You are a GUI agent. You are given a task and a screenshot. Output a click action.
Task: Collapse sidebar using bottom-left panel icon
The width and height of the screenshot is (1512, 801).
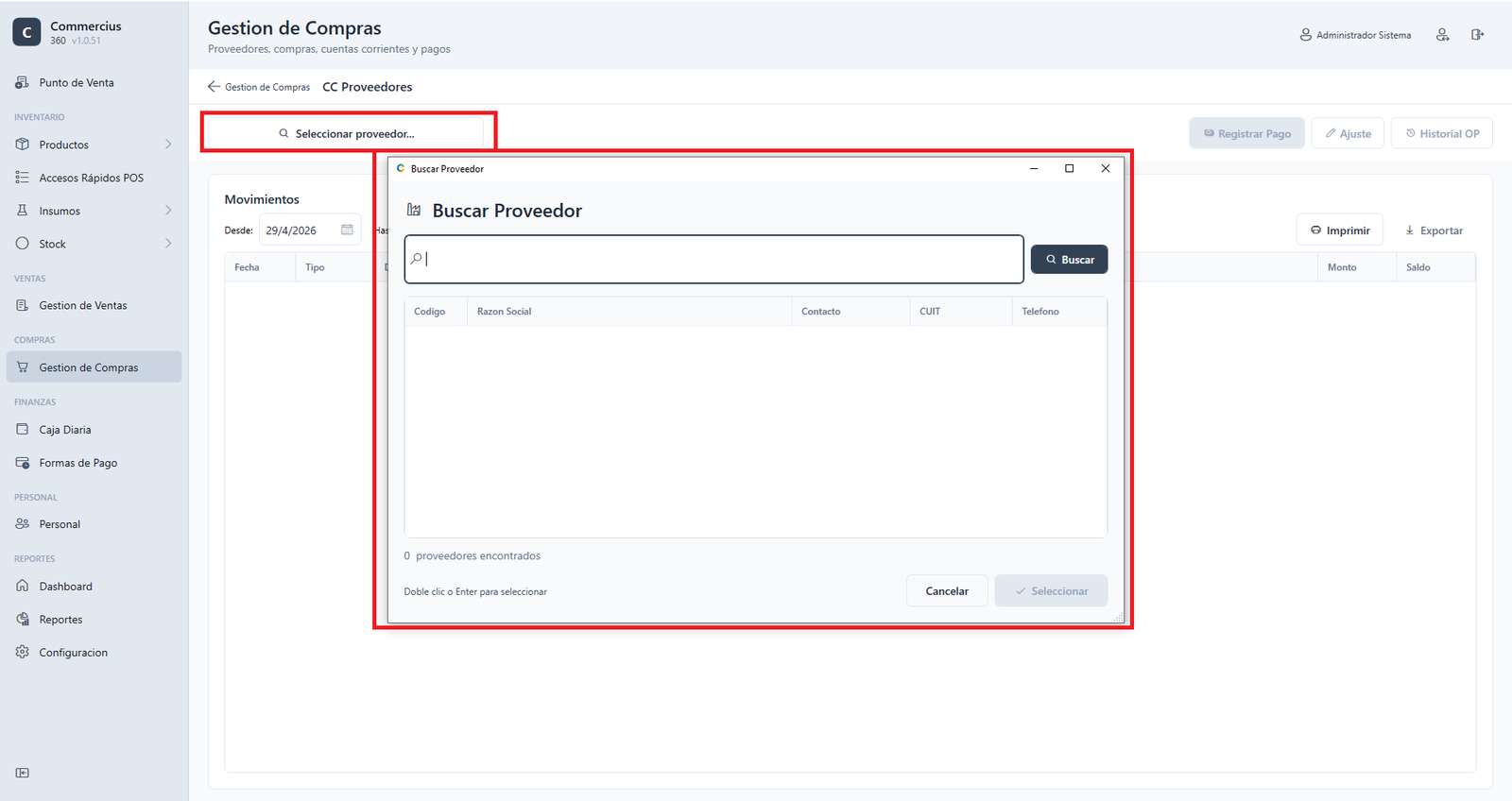[x=23, y=773]
